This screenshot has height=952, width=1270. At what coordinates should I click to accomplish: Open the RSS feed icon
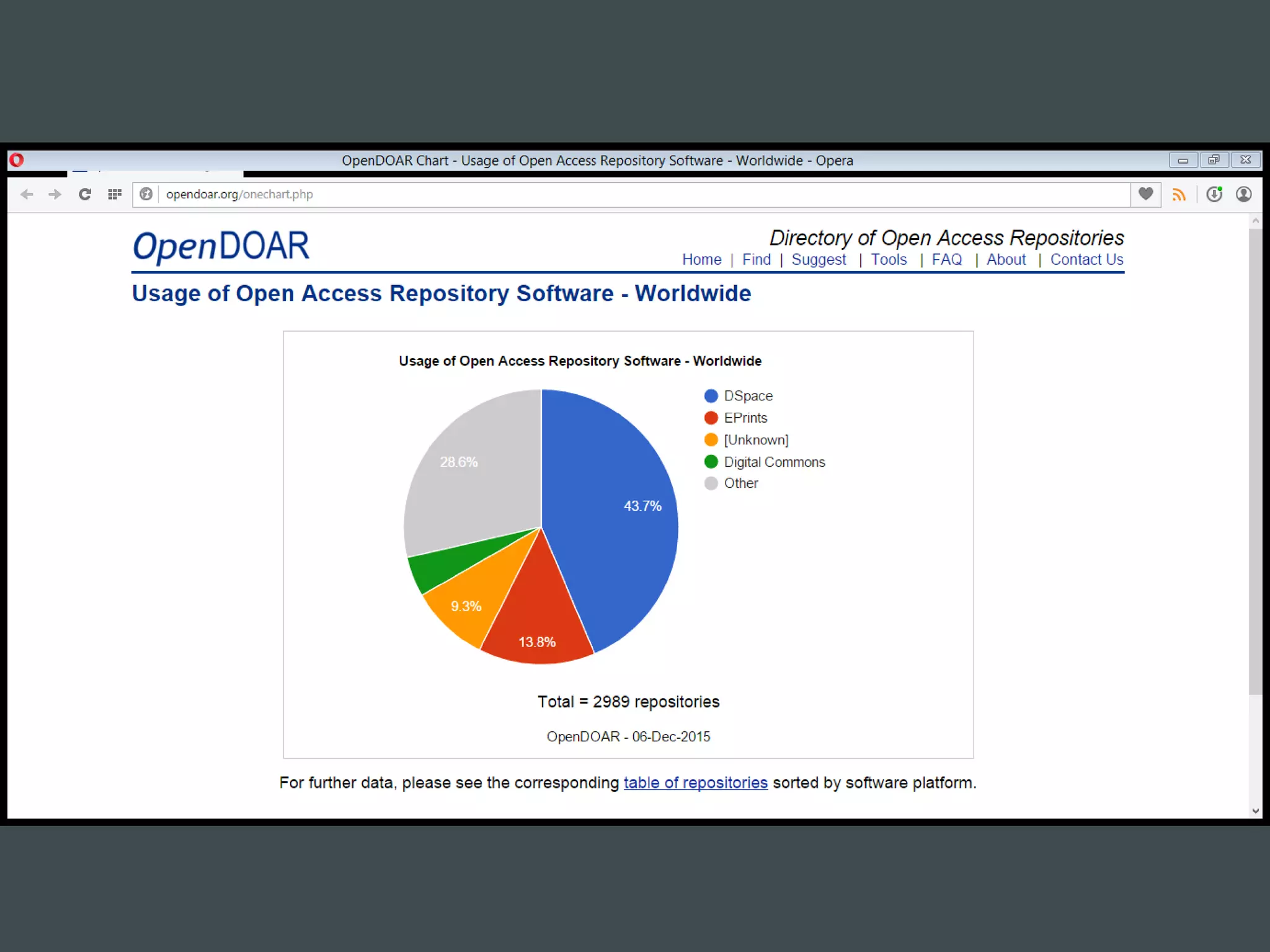point(1179,195)
